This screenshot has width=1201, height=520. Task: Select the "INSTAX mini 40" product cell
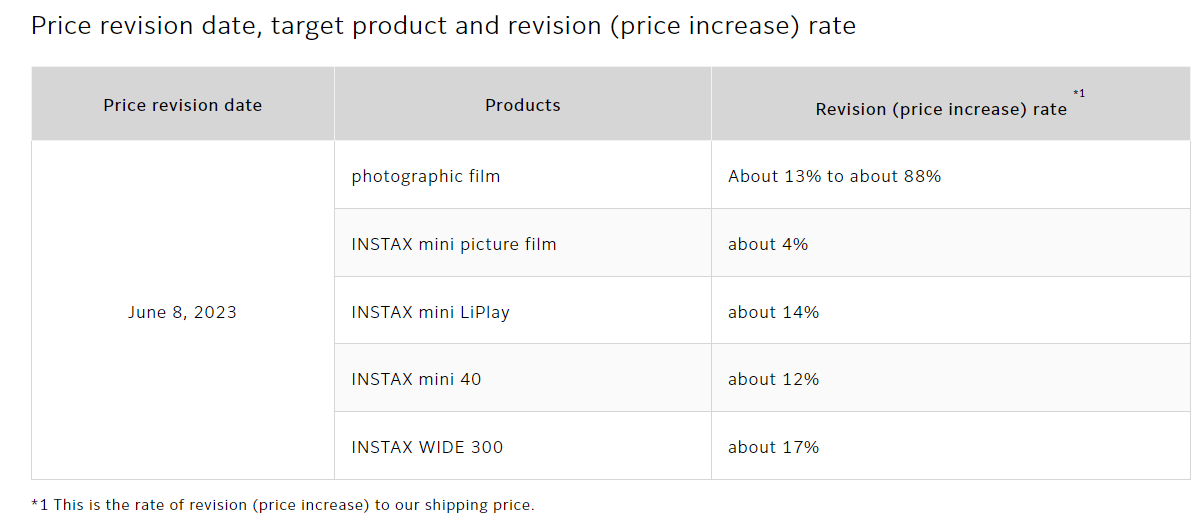coord(416,379)
